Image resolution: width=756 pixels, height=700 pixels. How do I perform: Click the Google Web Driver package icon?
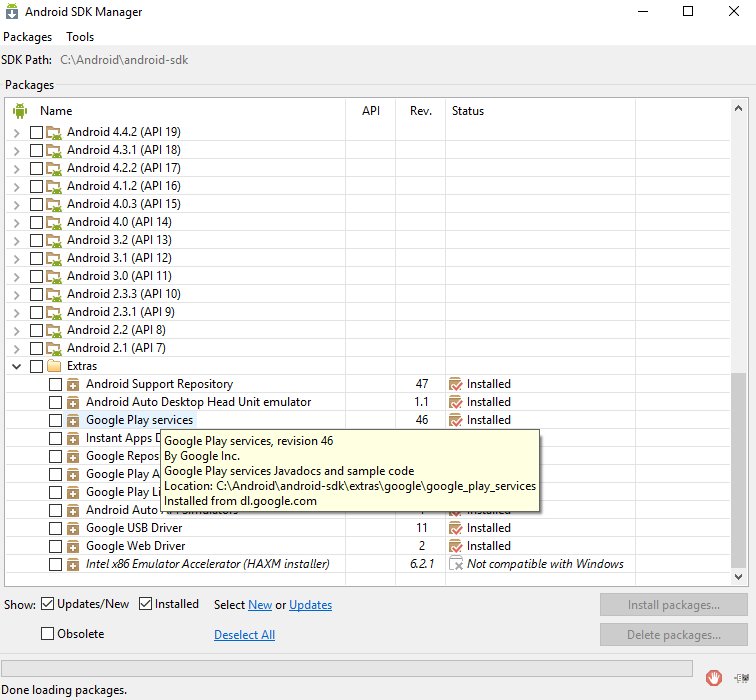(x=73, y=546)
